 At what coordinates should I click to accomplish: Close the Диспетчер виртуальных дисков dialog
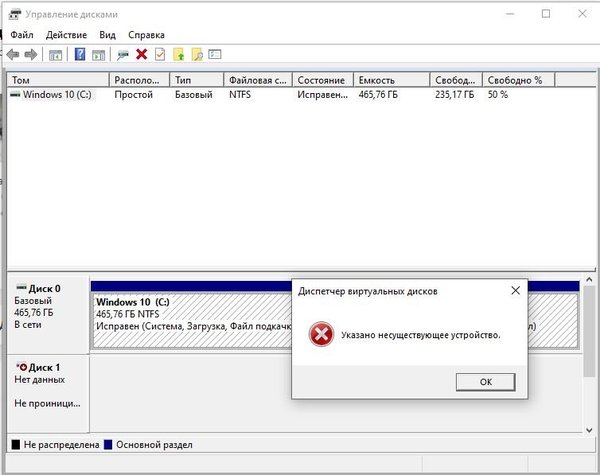[x=515, y=291]
